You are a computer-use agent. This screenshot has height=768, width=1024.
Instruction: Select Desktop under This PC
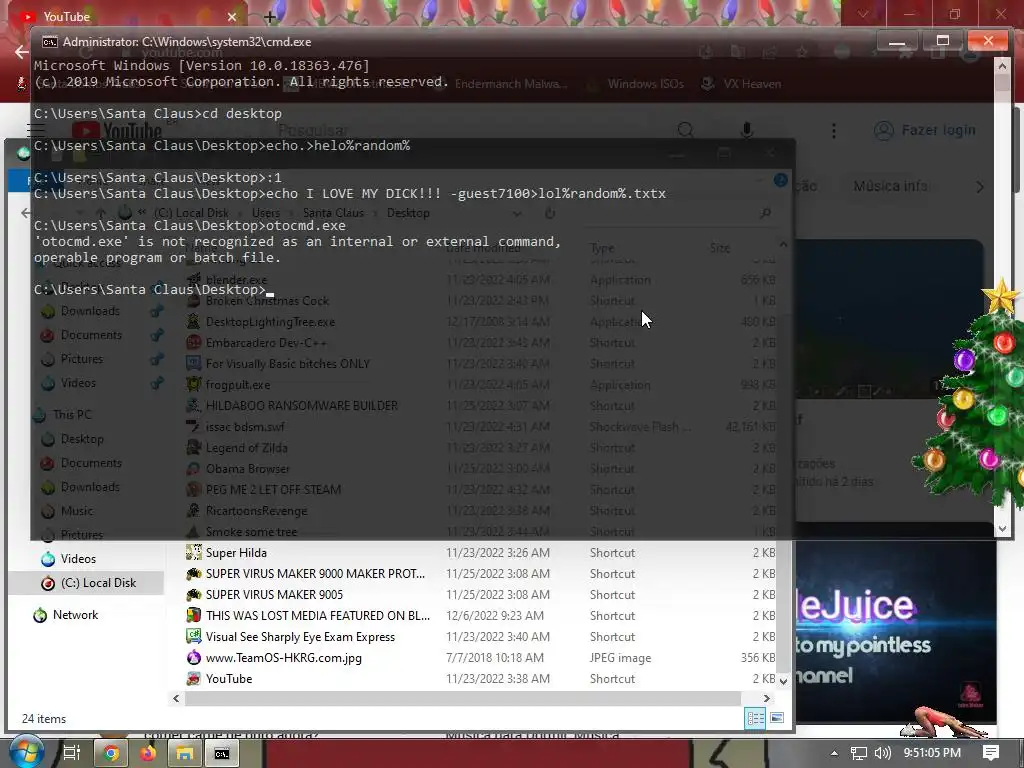pyautogui.click(x=82, y=439)
